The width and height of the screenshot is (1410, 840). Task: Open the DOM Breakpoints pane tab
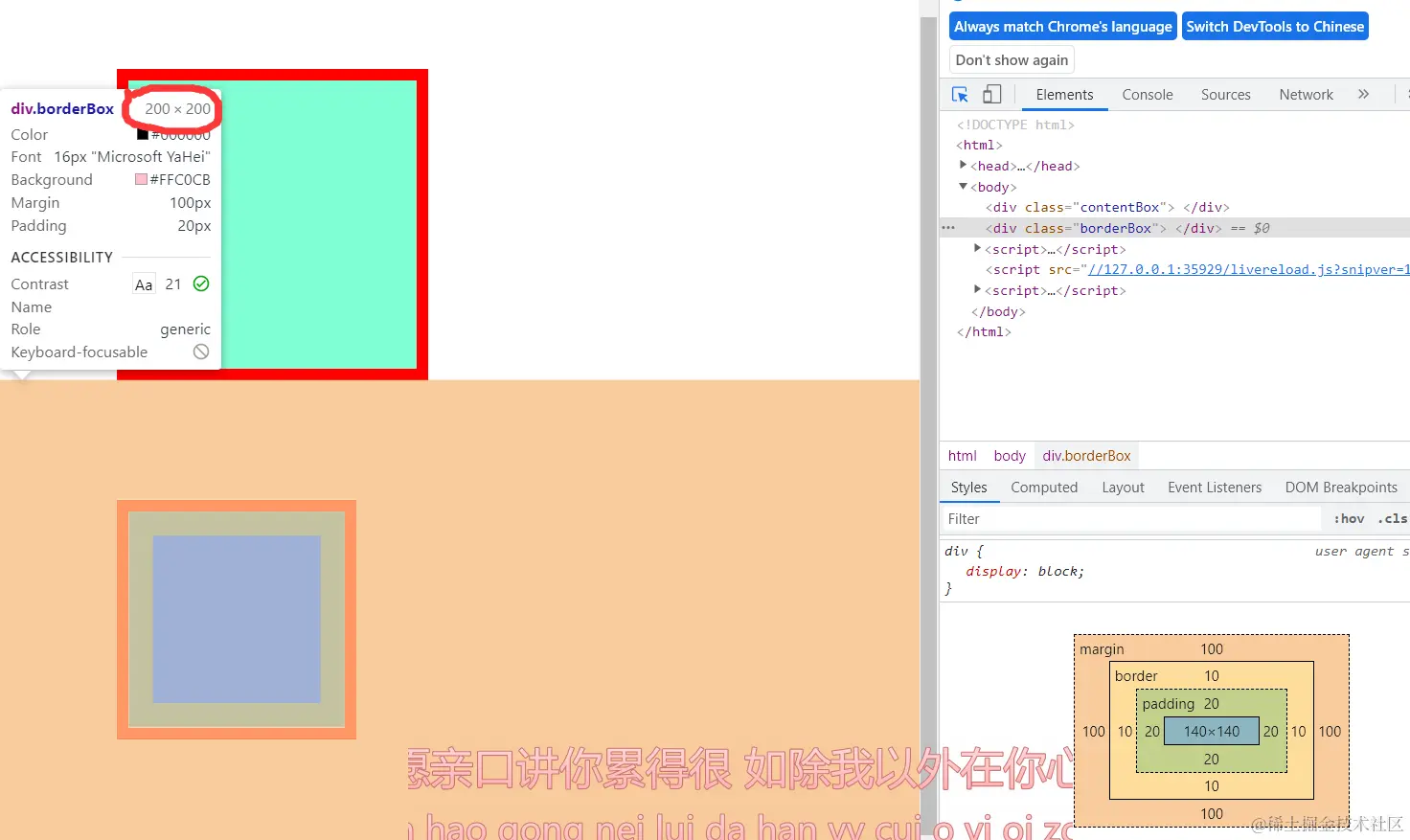[x=1341, y=488]
